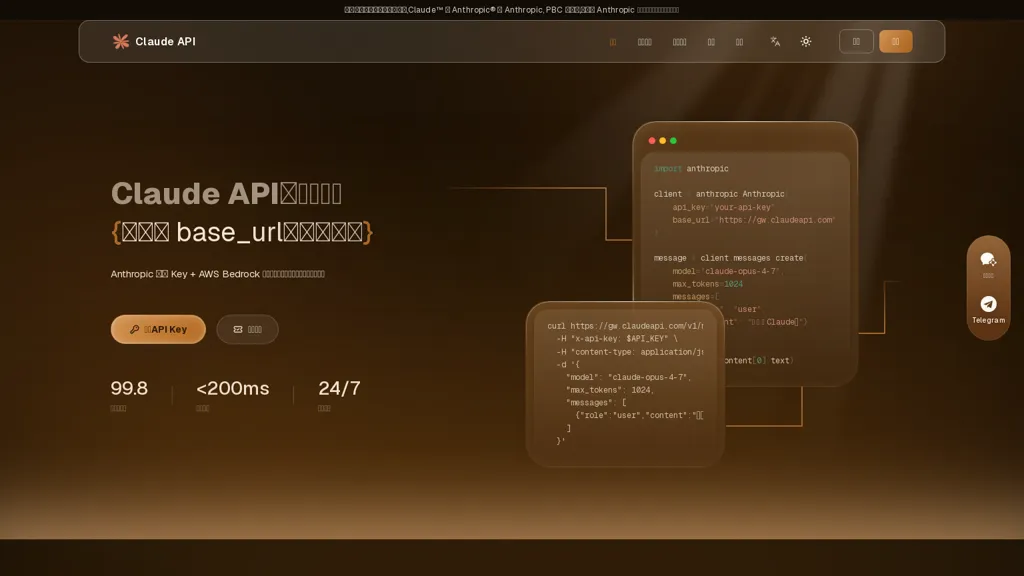Click "max_tokens": 1024 in the curl snippet

[609, 390]
